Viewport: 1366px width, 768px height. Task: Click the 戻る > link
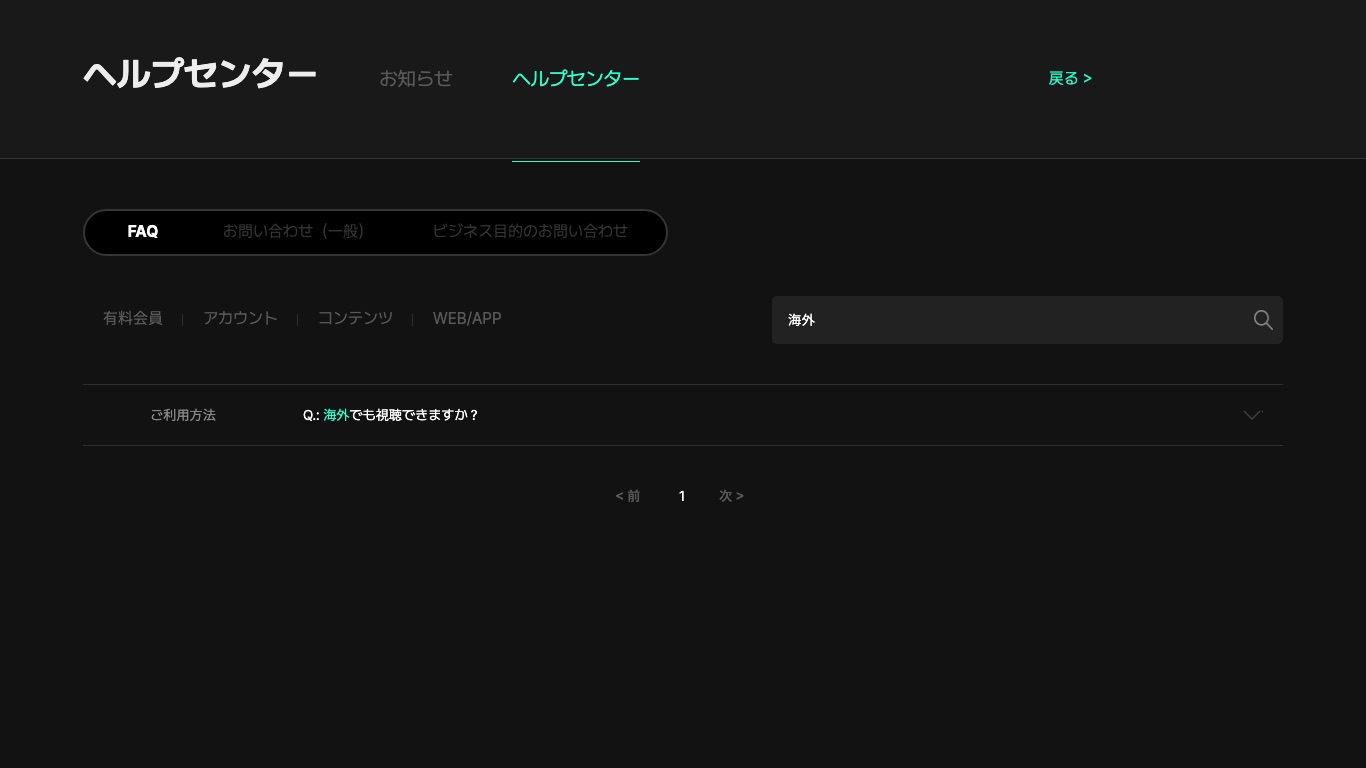point(1070,78)
